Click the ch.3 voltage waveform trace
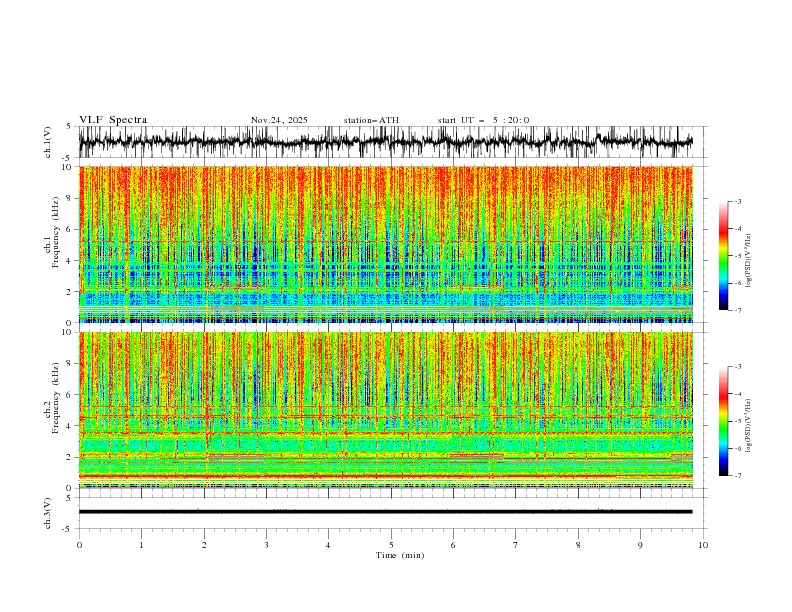Viewport: 792px width, 612px height. coord(385,512)
